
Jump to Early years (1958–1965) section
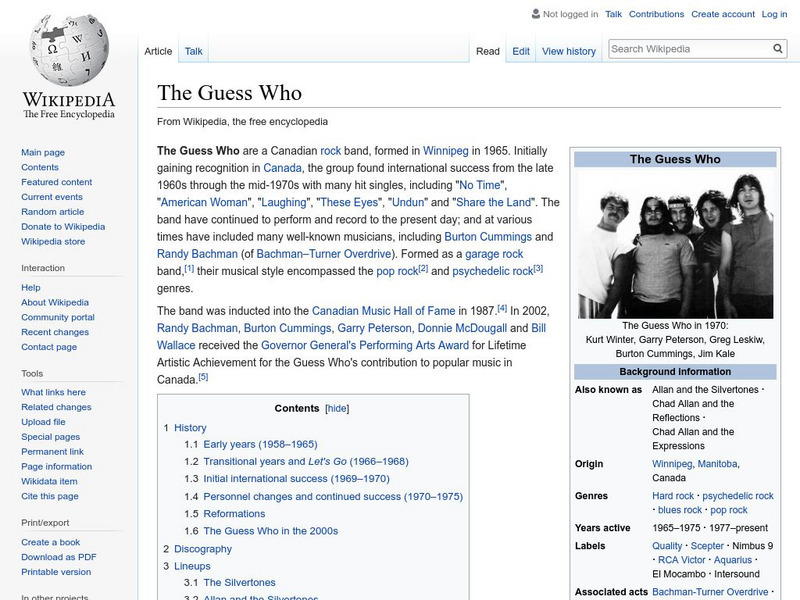(260, 444)
